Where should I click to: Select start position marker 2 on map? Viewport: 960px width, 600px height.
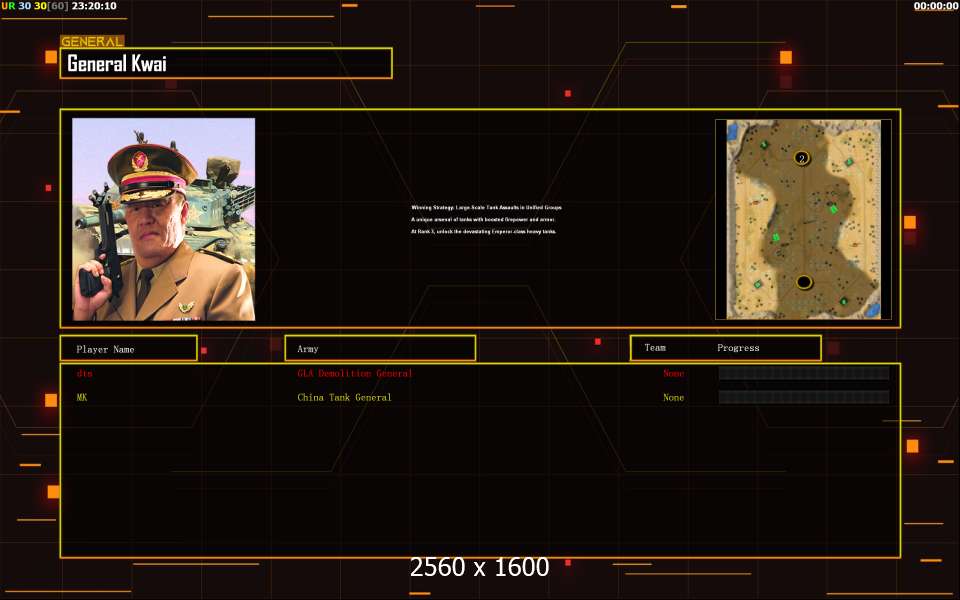click(802, 159)
